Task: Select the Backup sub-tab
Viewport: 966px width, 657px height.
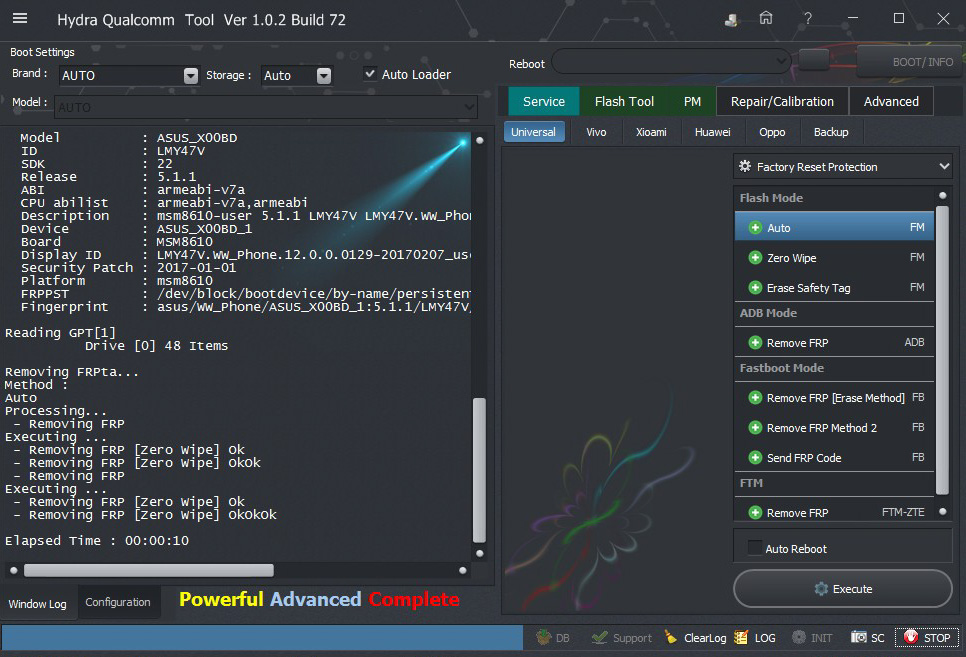Action: [830, 132]
